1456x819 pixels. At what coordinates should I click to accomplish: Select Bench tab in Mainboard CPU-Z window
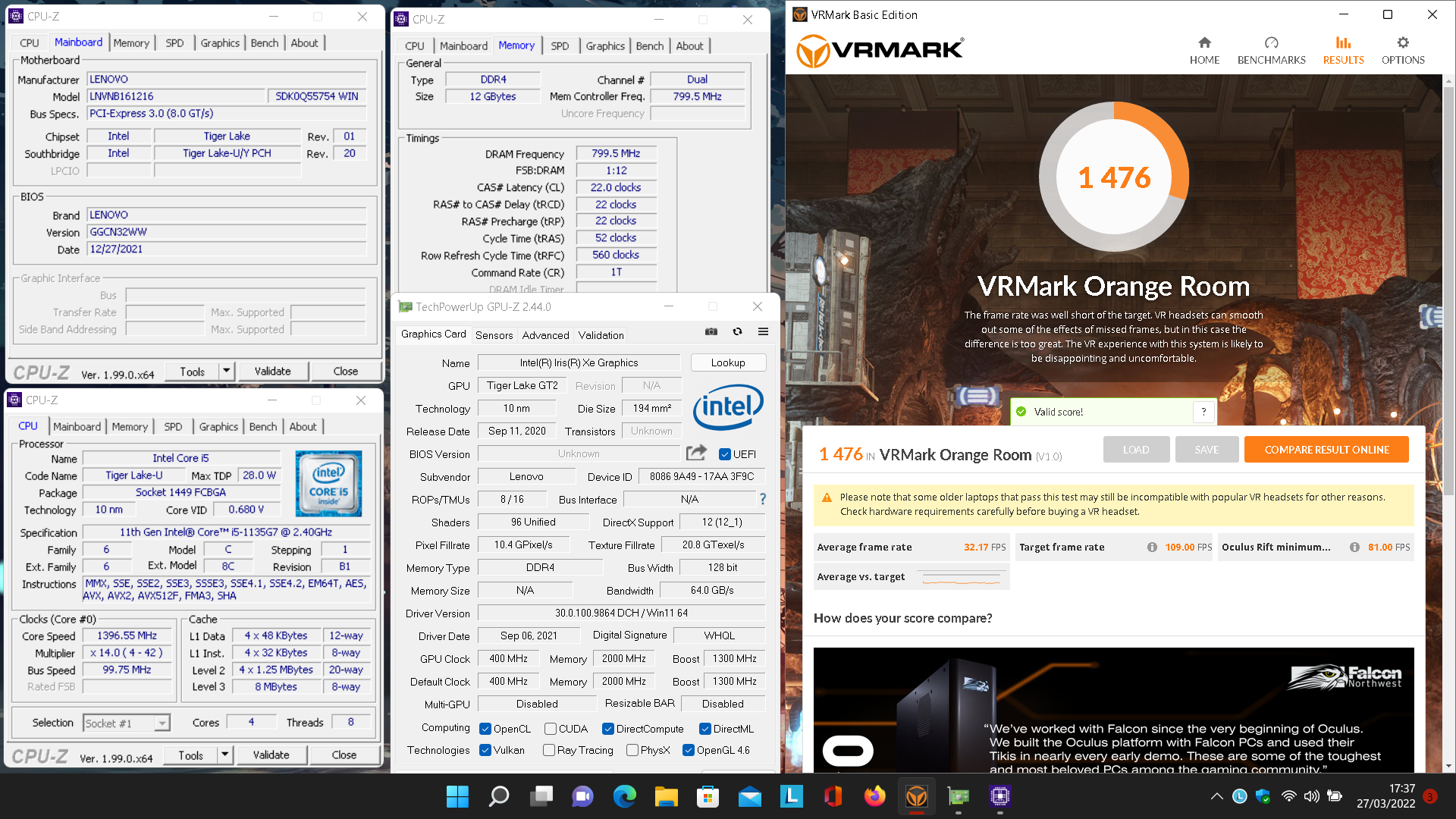pyautogui.click(x=265, y=42)
